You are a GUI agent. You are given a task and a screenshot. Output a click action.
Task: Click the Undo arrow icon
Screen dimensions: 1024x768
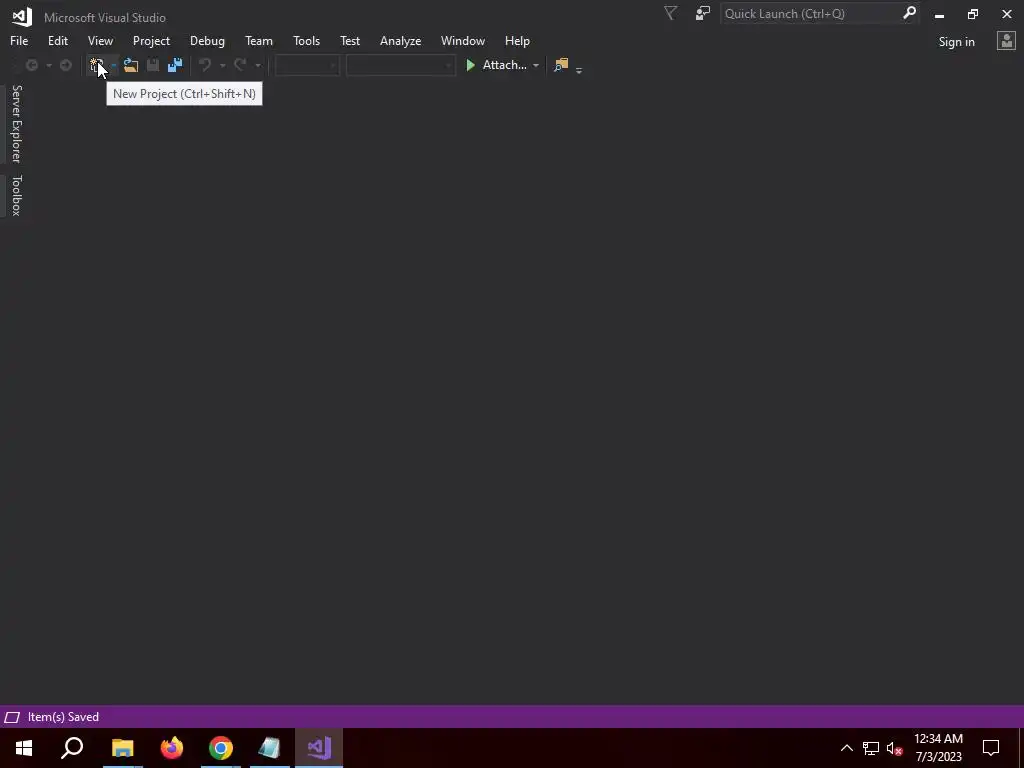205,65
